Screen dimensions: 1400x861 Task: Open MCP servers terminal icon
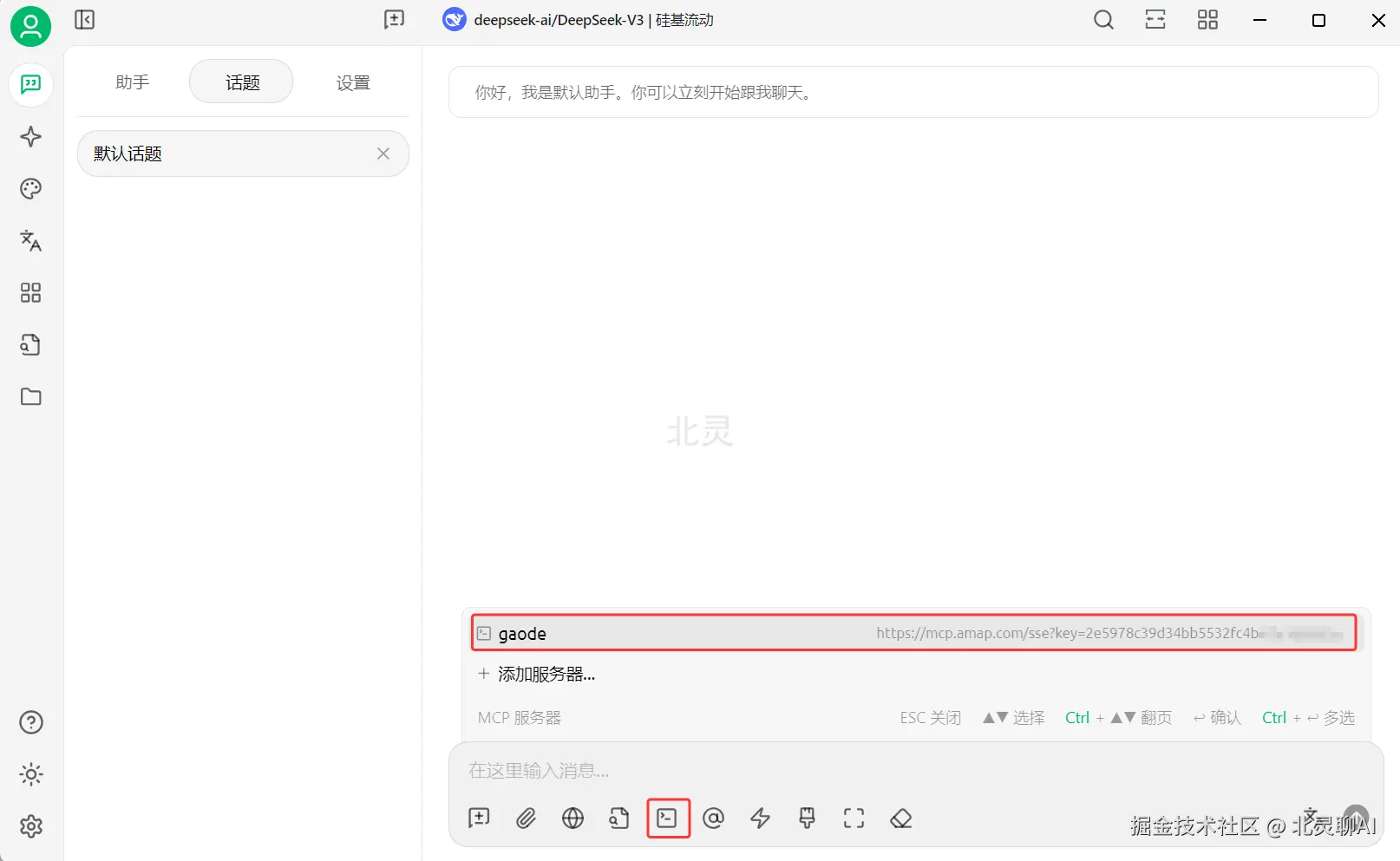point(667,819)
